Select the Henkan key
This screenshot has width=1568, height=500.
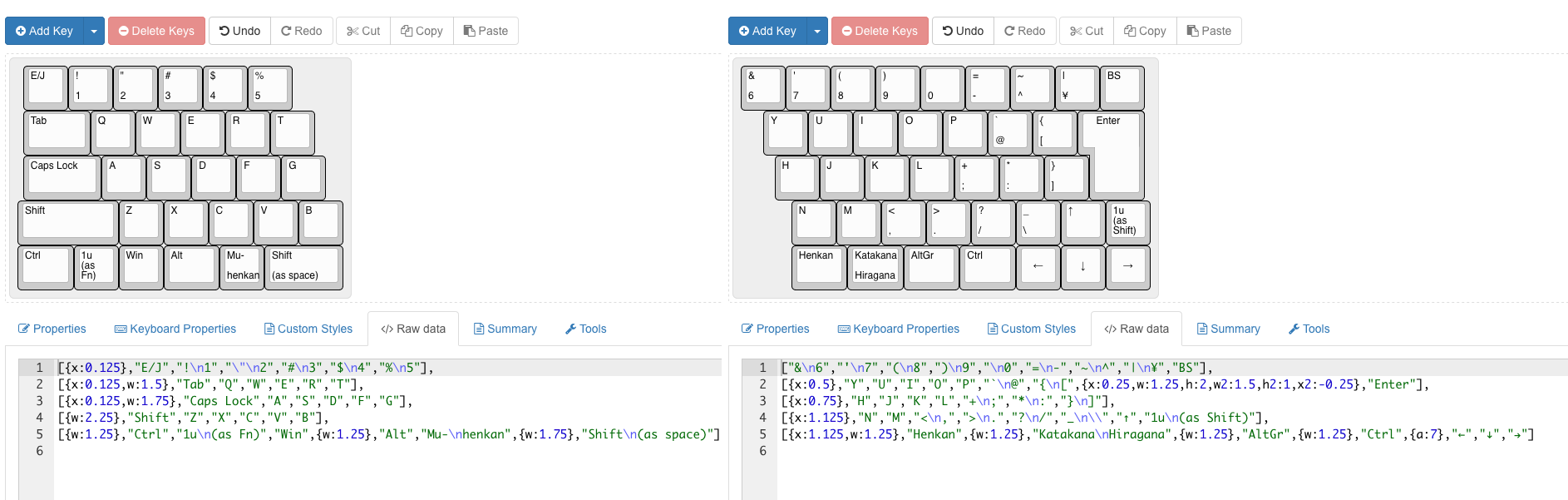pos(819,267)
